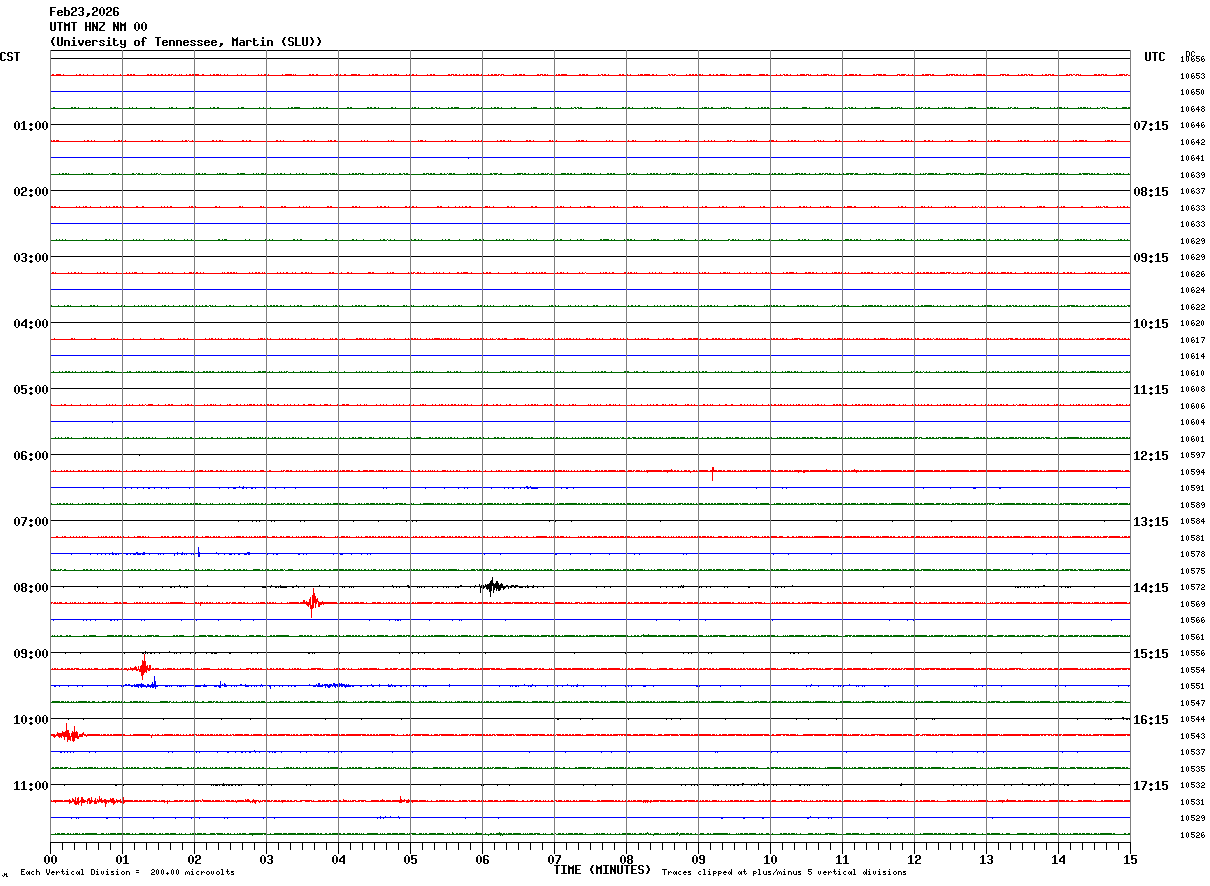Image resolution: width=1210 pixels, height=886 pixels.
Task: Click the DC offset value 10646
Action: tap(1192, 126)
